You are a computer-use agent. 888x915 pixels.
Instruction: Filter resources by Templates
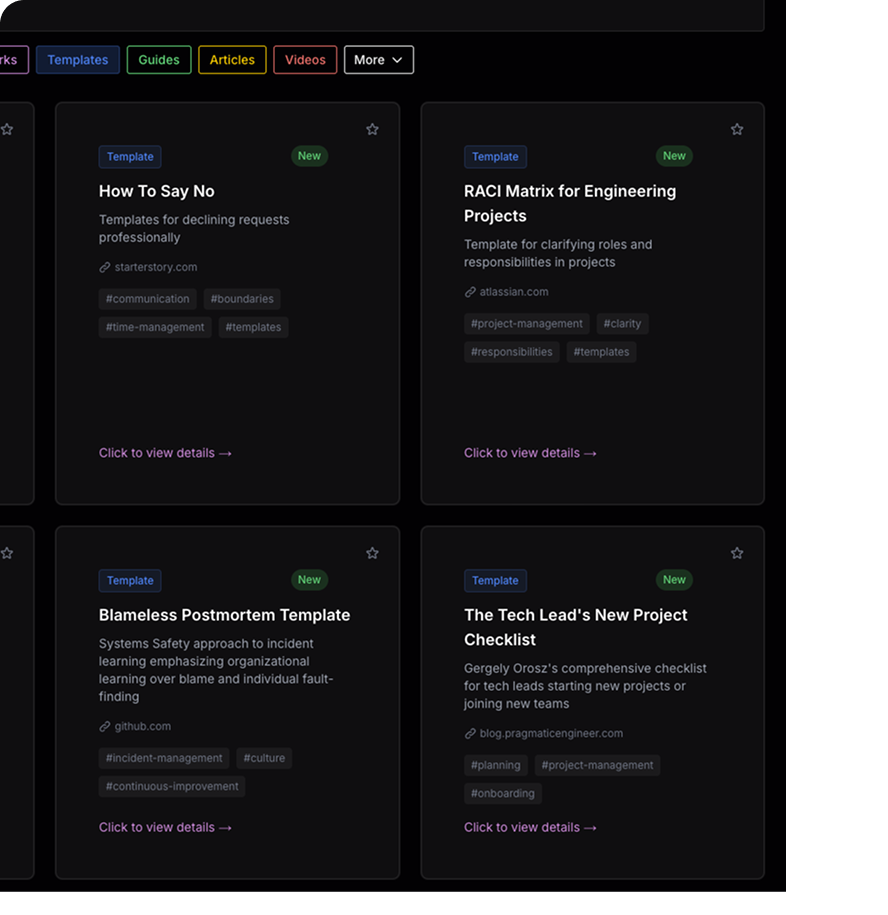tap(78, 60)
